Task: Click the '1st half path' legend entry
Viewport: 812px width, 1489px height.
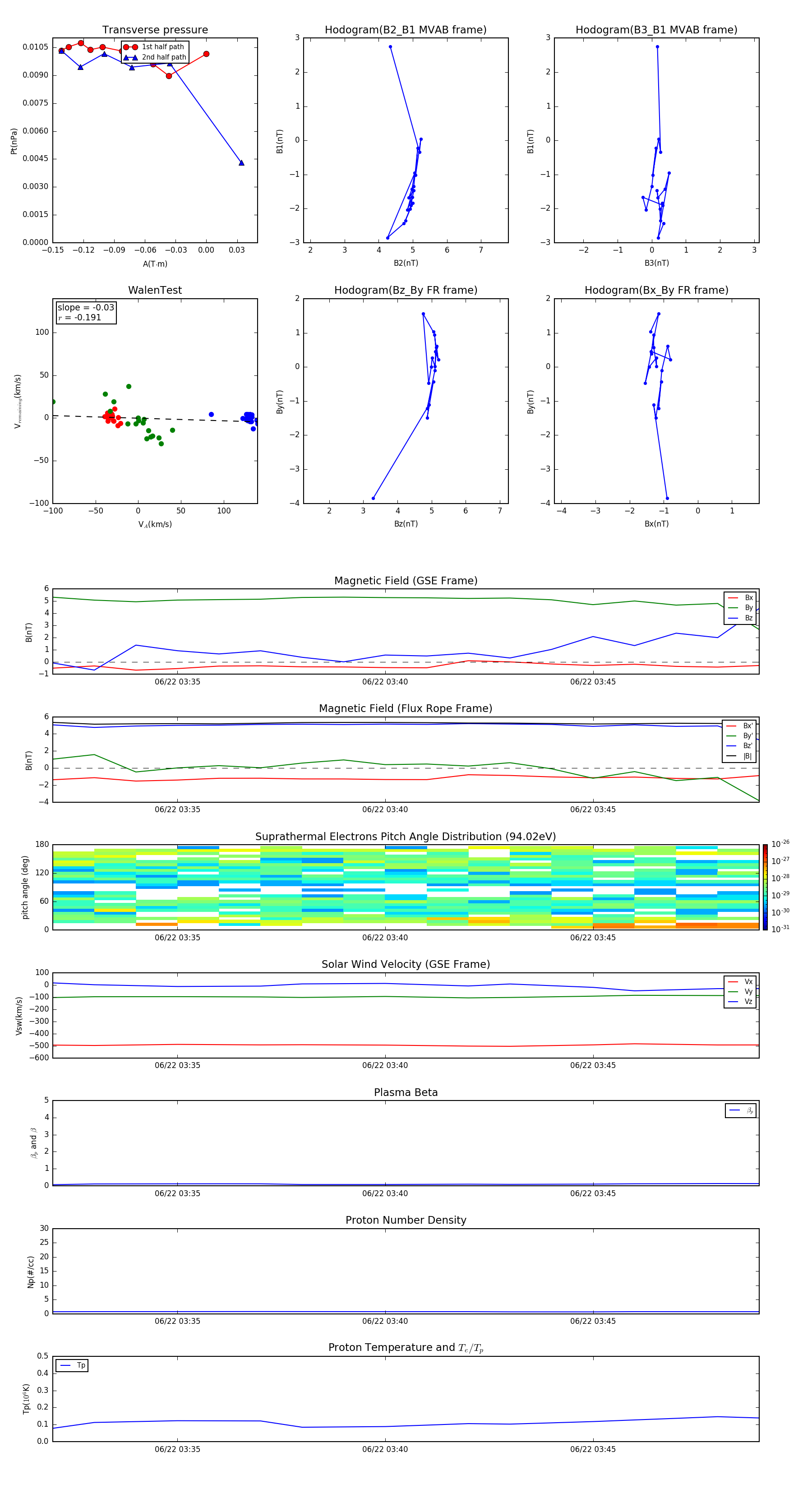Action: 154,47
